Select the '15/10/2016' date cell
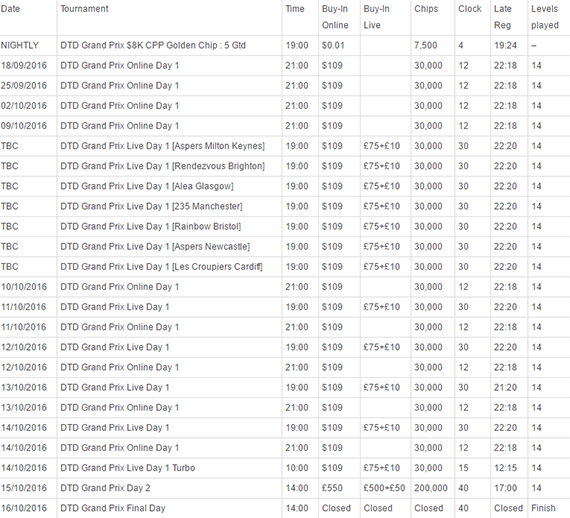The image size is (570, 518). pyautogui.click(x=24, y=488)
